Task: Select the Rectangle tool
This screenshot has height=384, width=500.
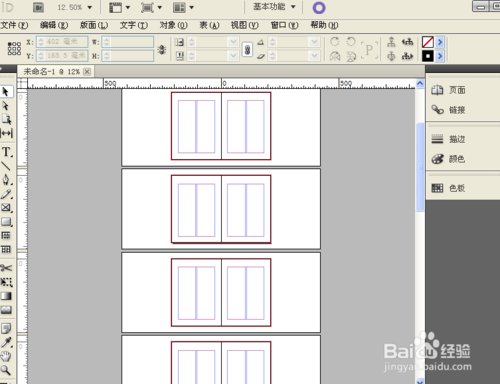Action: (x=6, y=222)
